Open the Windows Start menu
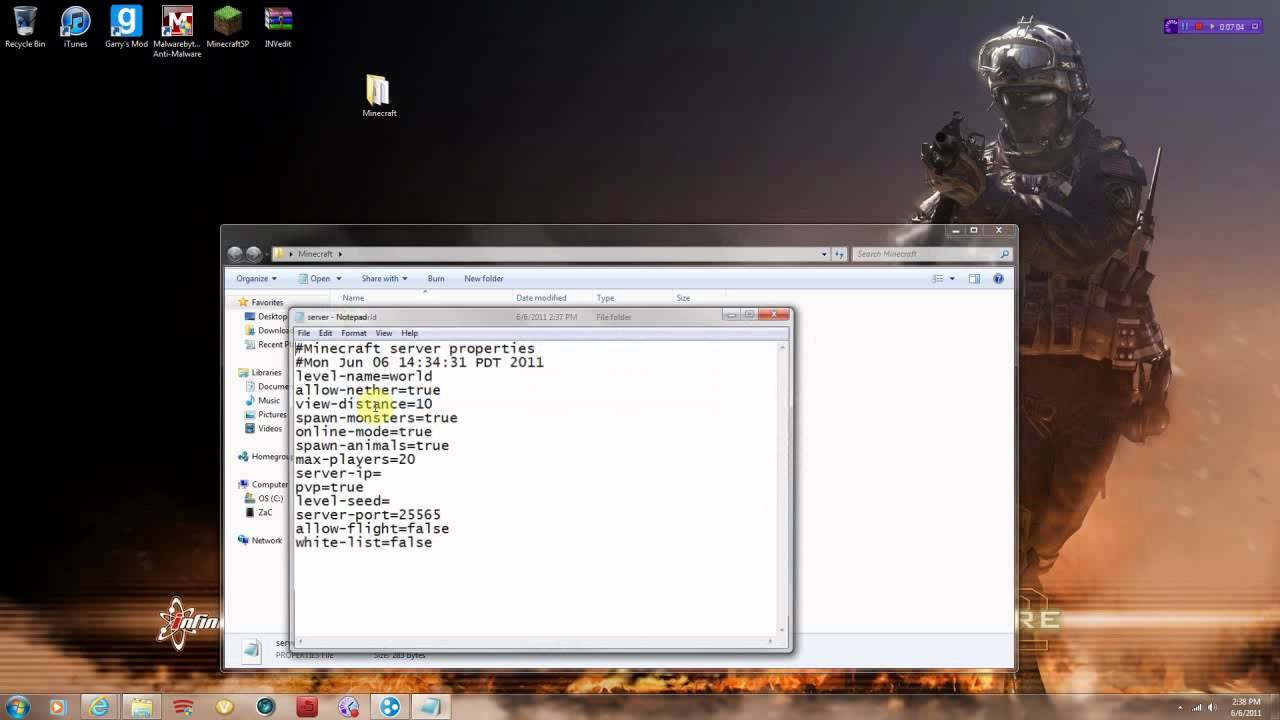The height and width of the screenshot is (720, 1280). 17,707
